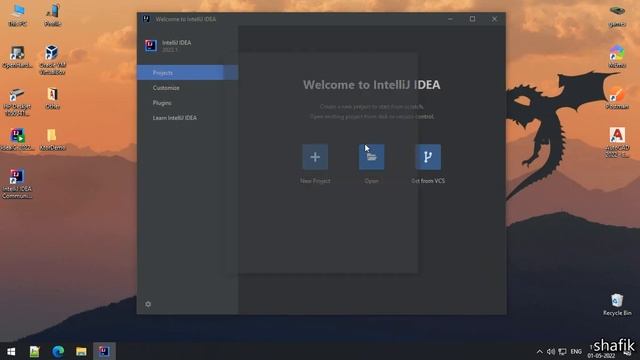This screenshot has width=640, height=360.
Task: Select the Oracle VM VirtualBox desktop icon
Action: coord(52,60)
